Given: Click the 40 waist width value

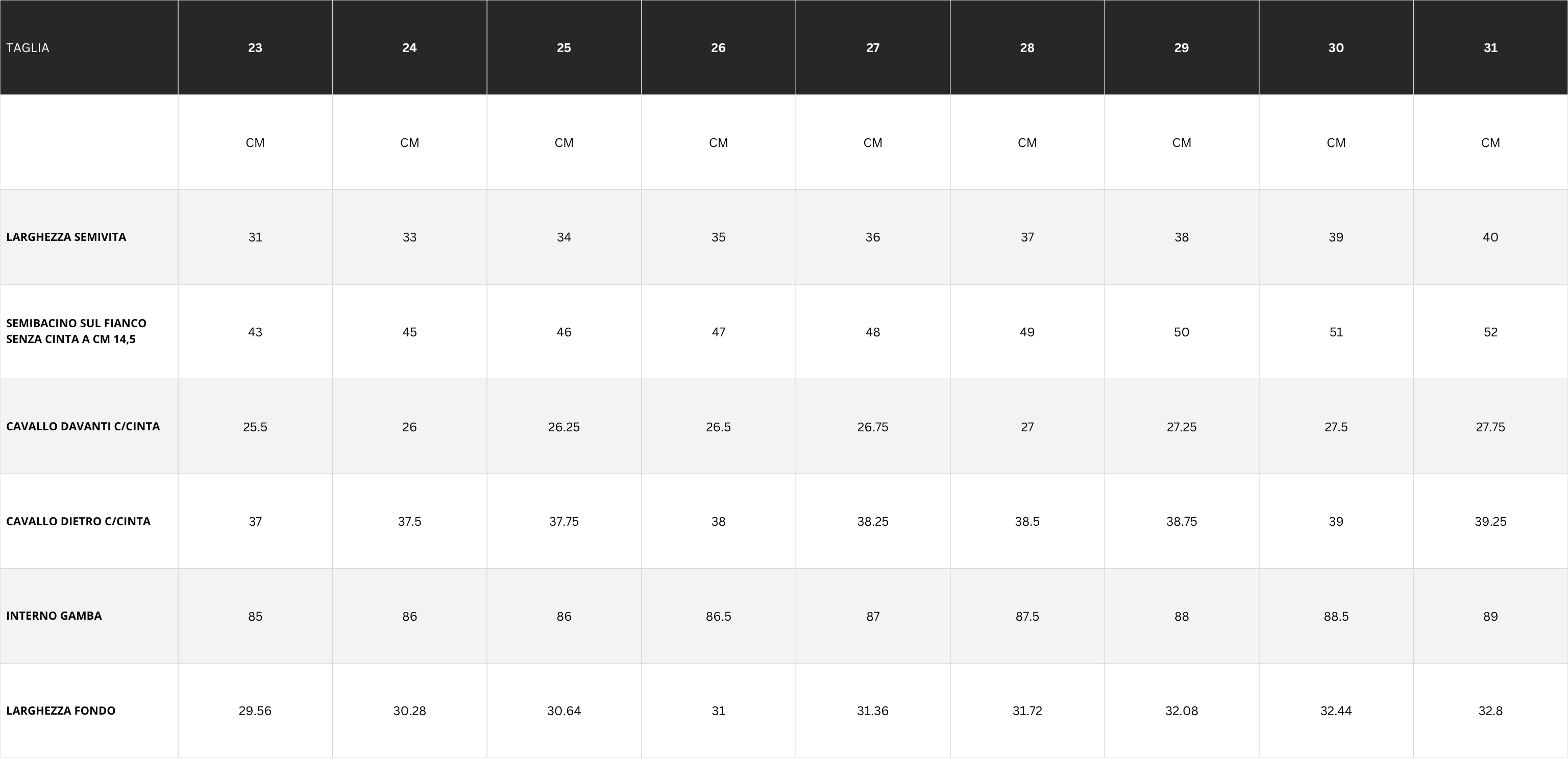Looking at the screenshot, I should tap(1491, 237).
